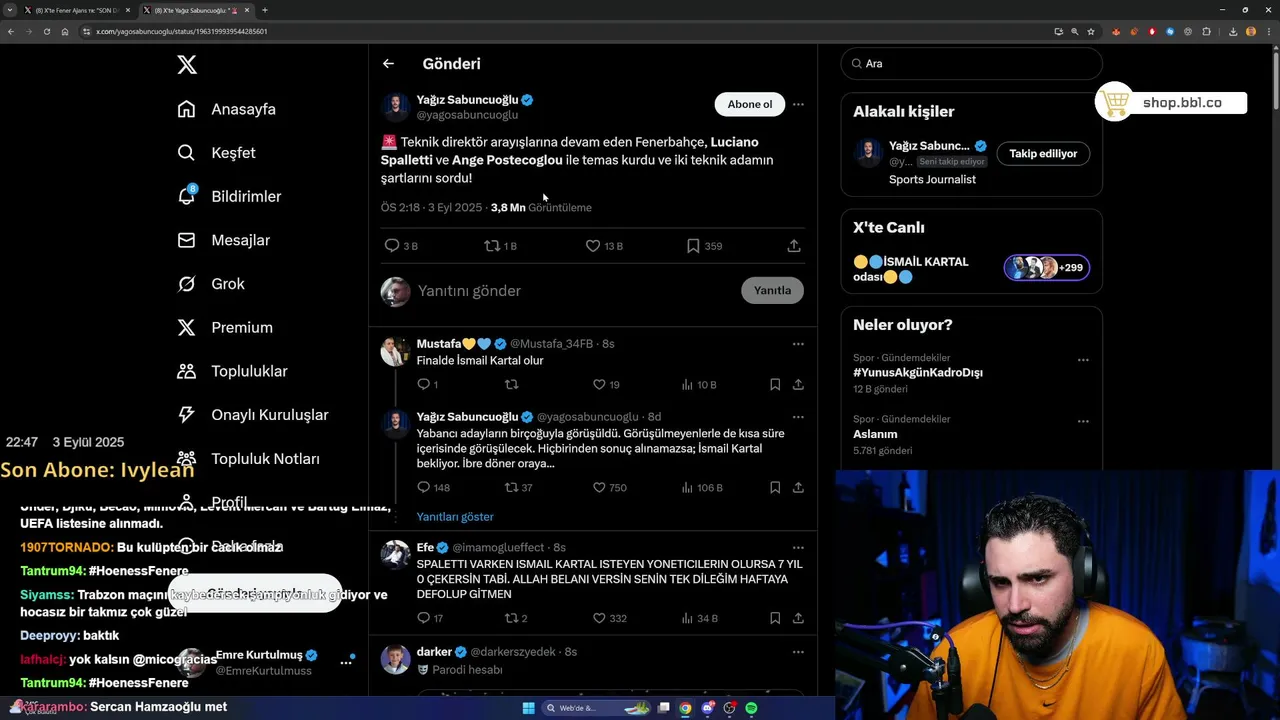This screenshot has height=720, width=1280.
Task: Open Topluluk Notları from the sidebar
Action: click(x=248, y=459)
